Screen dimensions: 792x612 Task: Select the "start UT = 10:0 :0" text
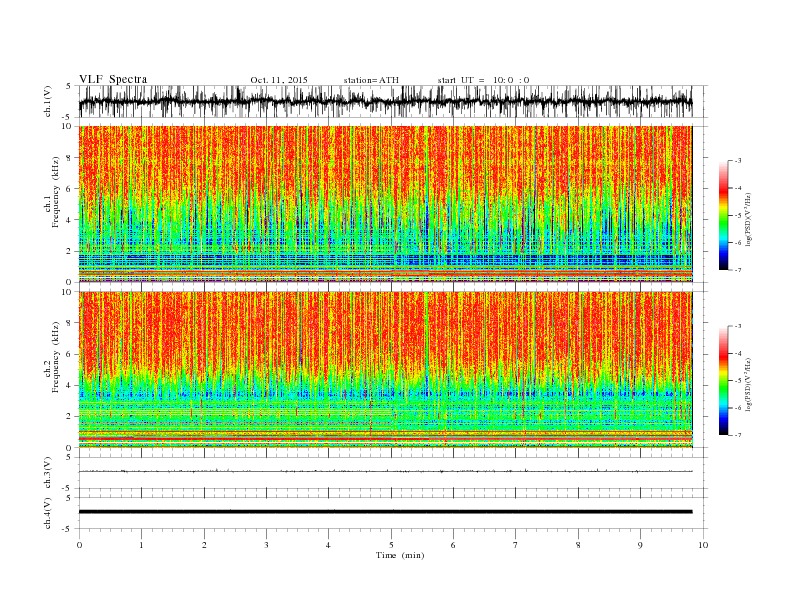(483, 80)
